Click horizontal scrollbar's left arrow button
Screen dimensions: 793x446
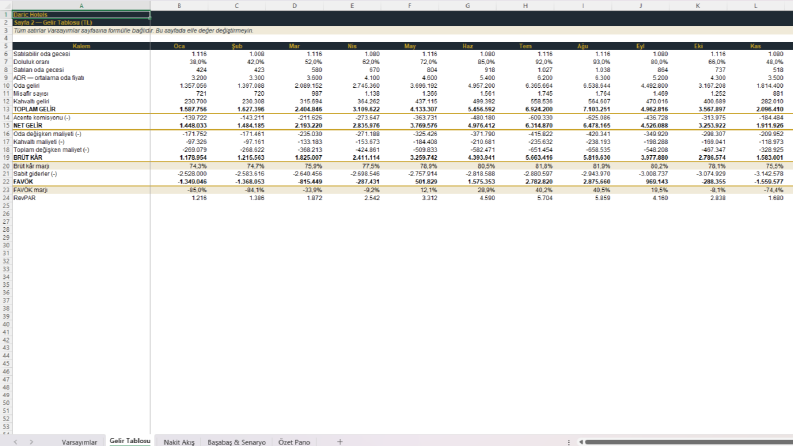tap(581, 442)
